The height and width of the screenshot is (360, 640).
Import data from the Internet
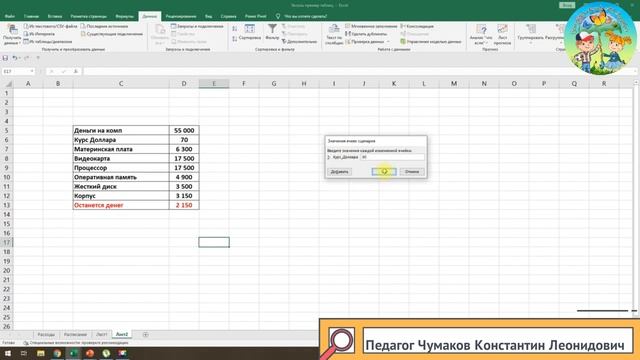[39, 34]
